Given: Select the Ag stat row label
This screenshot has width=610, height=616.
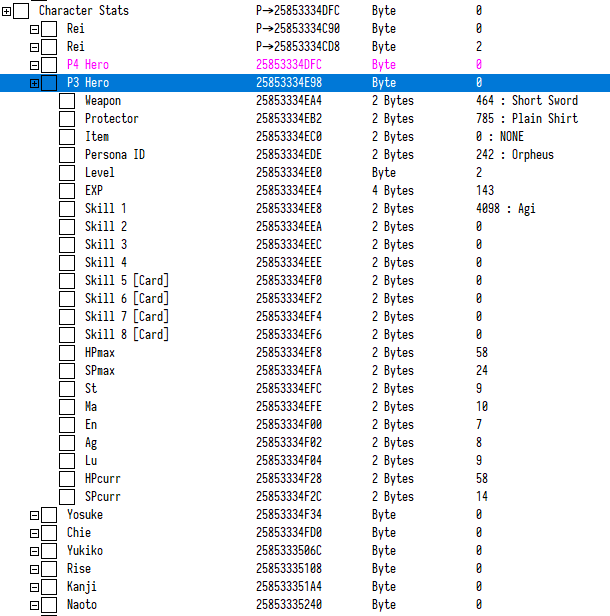Looking at the screenshot, I should (91, 443).
